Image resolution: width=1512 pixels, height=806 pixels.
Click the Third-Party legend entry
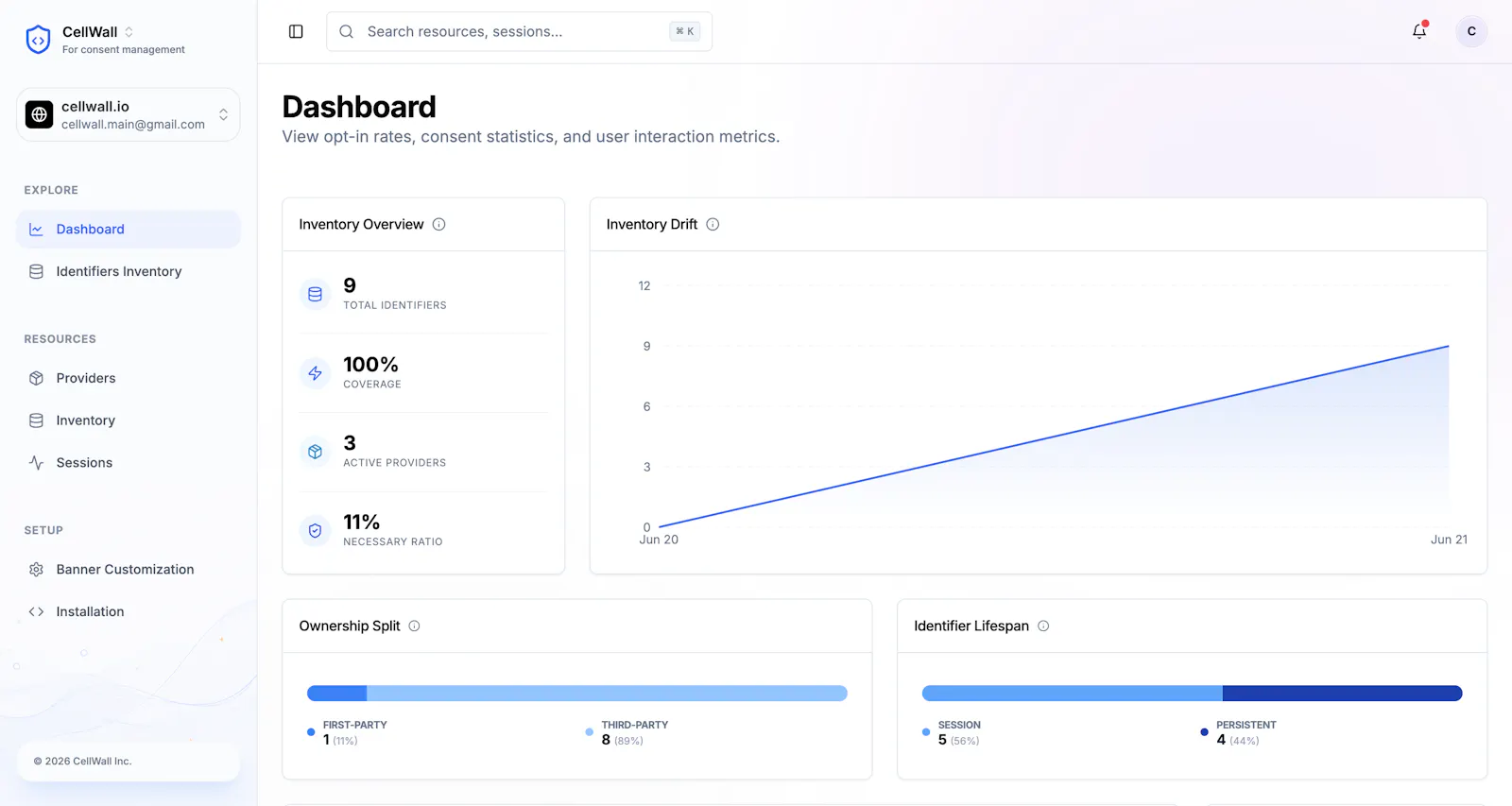[627, 733]
